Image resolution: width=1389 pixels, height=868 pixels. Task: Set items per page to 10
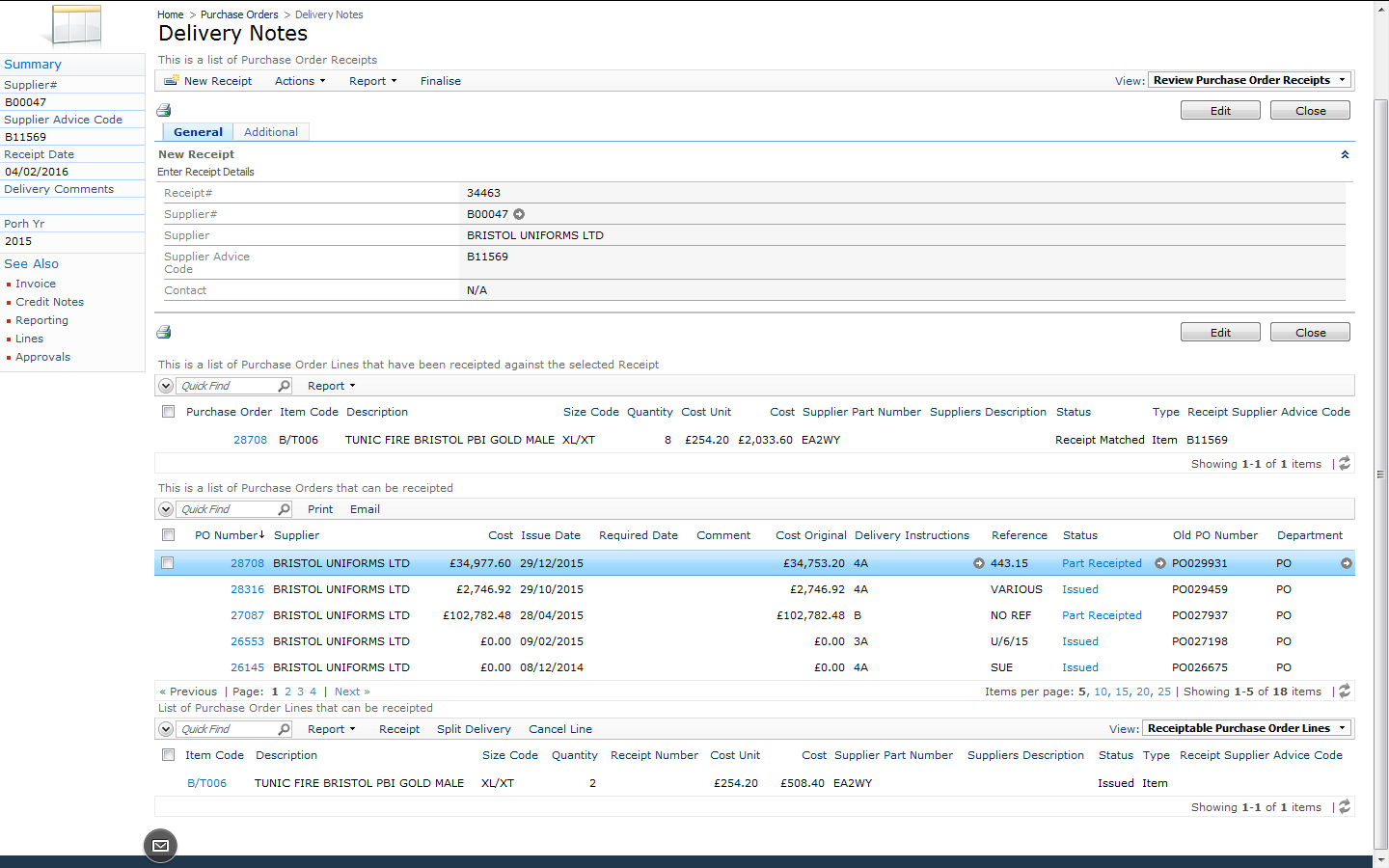tap(1101, 692)
